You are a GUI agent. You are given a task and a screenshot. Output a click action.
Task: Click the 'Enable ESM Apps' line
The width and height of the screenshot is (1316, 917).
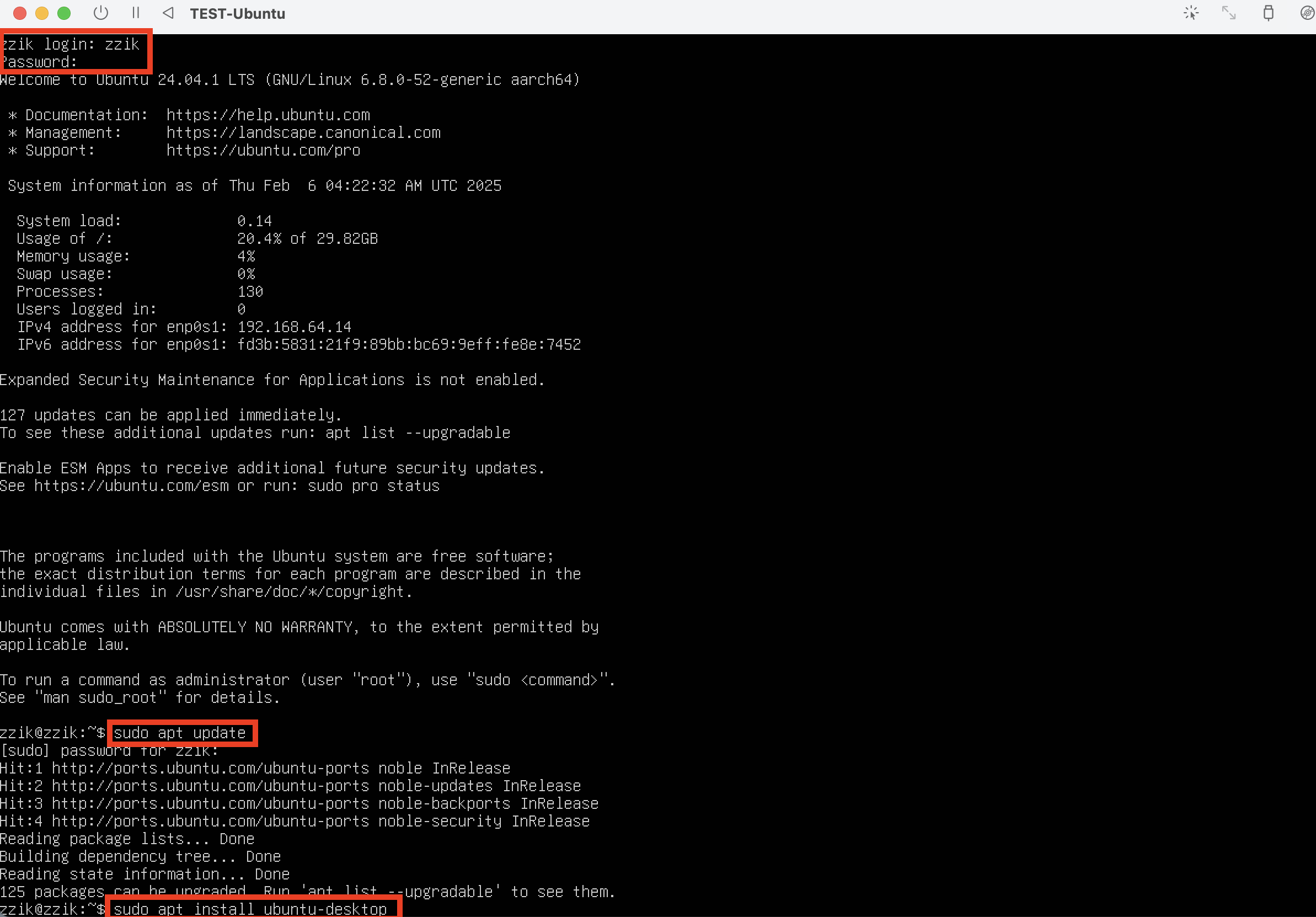coord(272,468)
